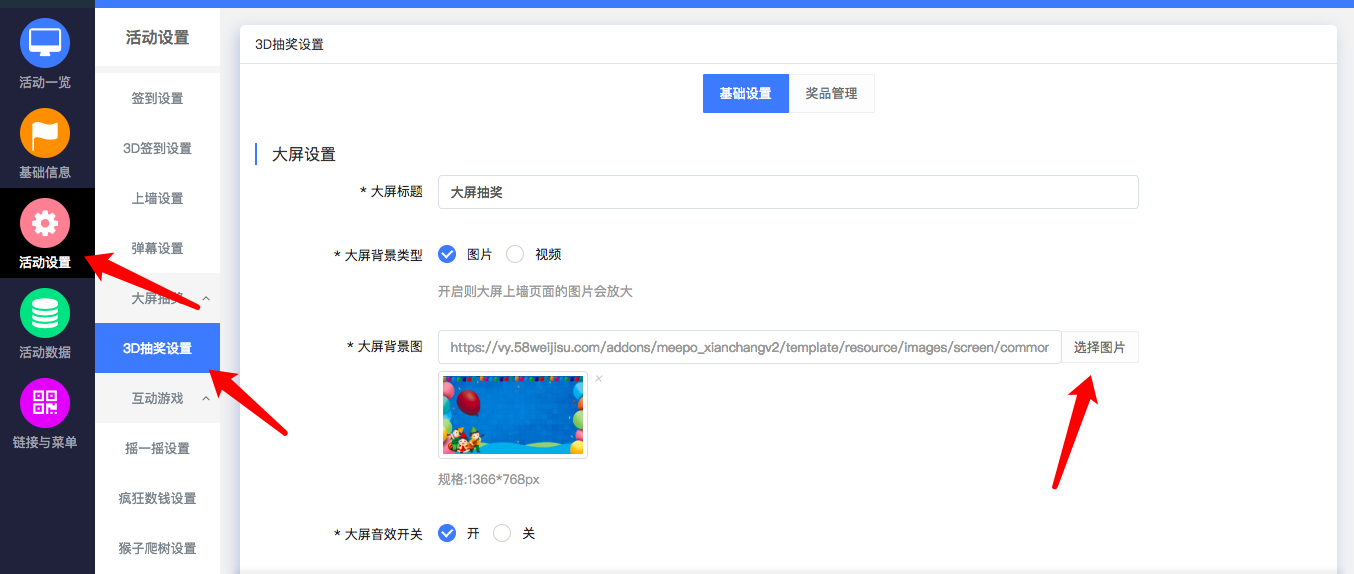Click the balloon background image thumbnail
The width and height of the screenshot is (1354, 574).
click(513, 415)
